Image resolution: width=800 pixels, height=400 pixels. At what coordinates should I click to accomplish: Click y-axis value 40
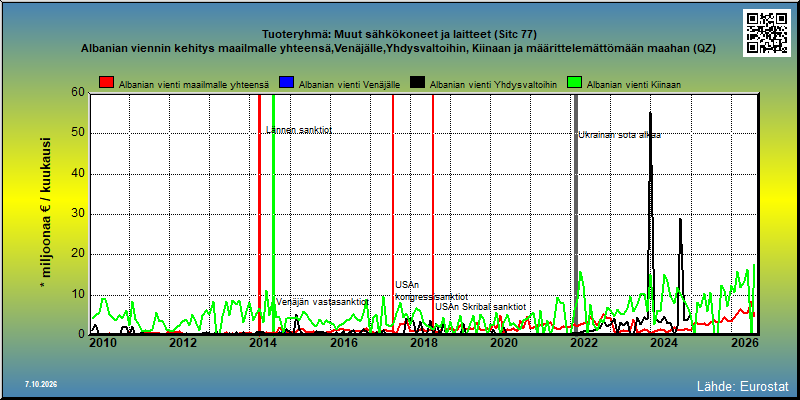[77, 174]
